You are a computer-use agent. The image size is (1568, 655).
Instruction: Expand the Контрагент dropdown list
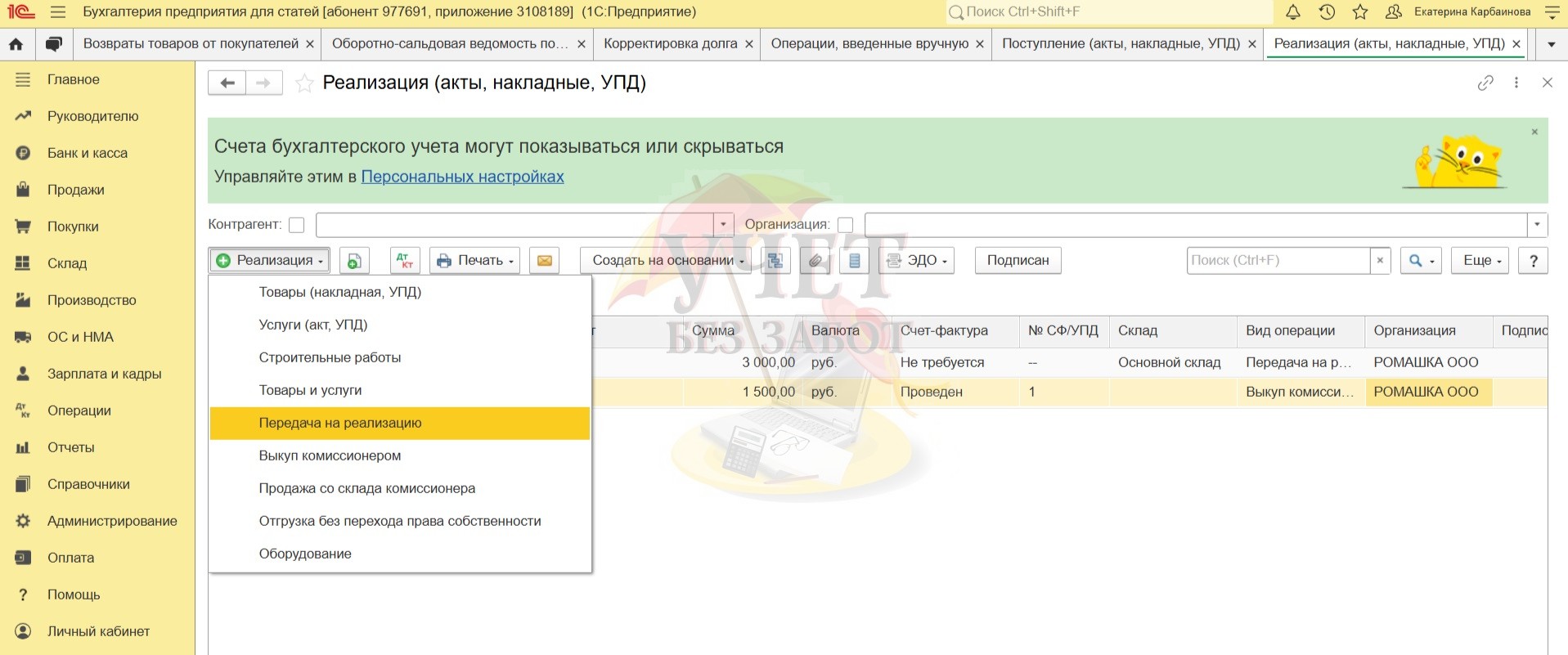click(723, 225)
